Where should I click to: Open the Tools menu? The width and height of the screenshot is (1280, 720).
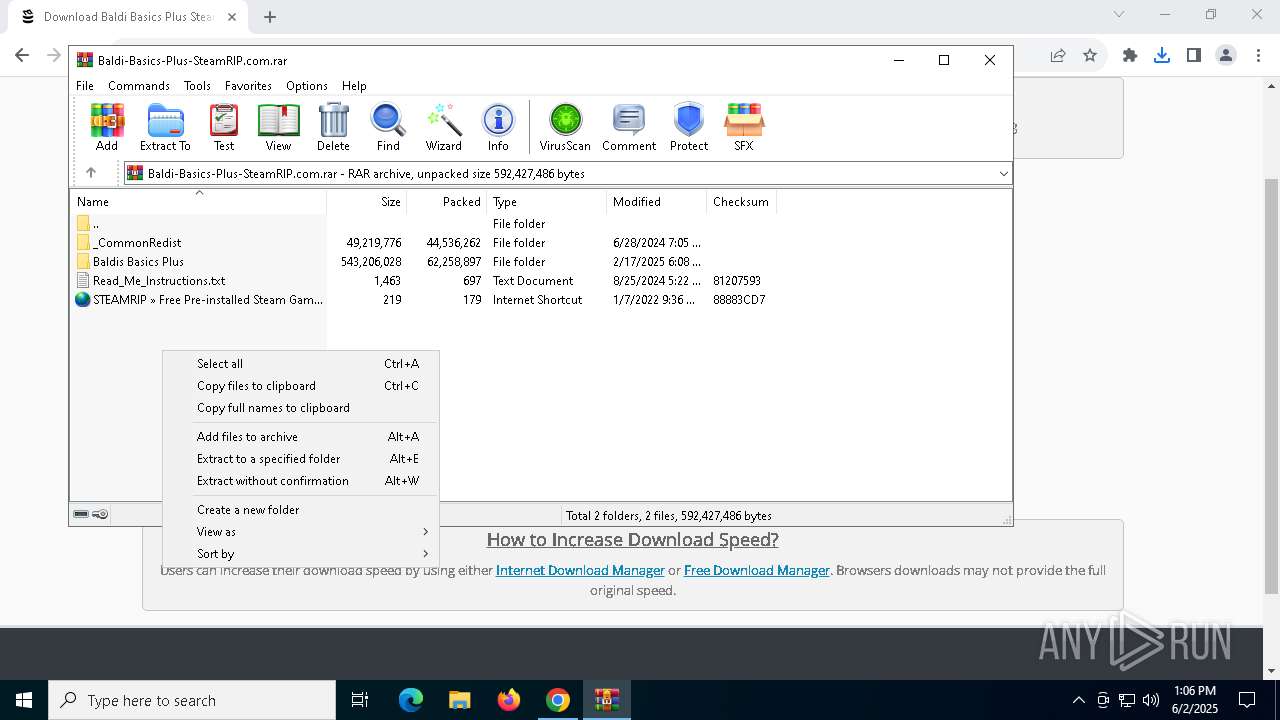(197, 86)
